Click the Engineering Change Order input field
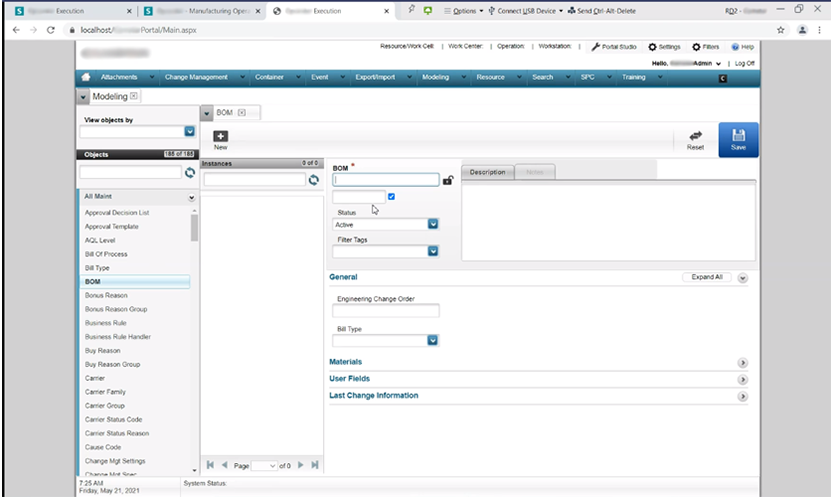Viewport: 834px width, 497px height. [385, 311]
